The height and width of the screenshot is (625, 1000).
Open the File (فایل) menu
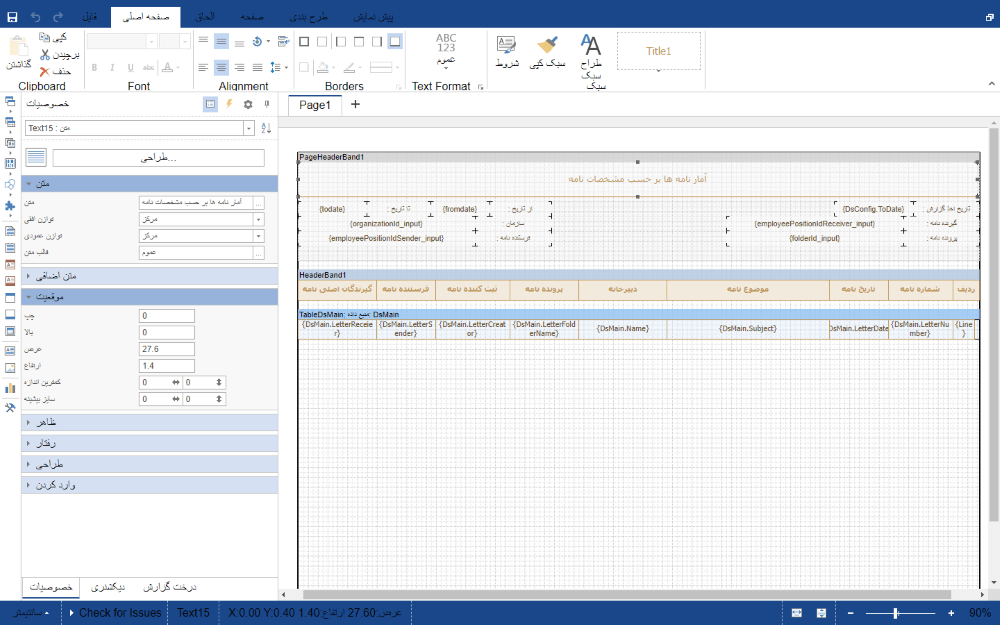[x=91, y=18]
